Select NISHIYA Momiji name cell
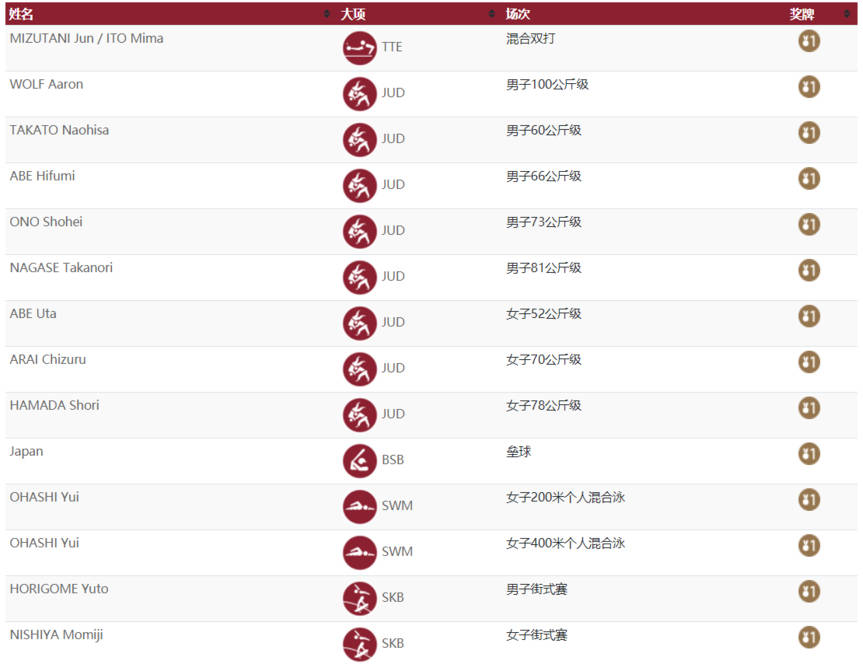The width and height of the screenshot is (863, 666). pos(56,635)
